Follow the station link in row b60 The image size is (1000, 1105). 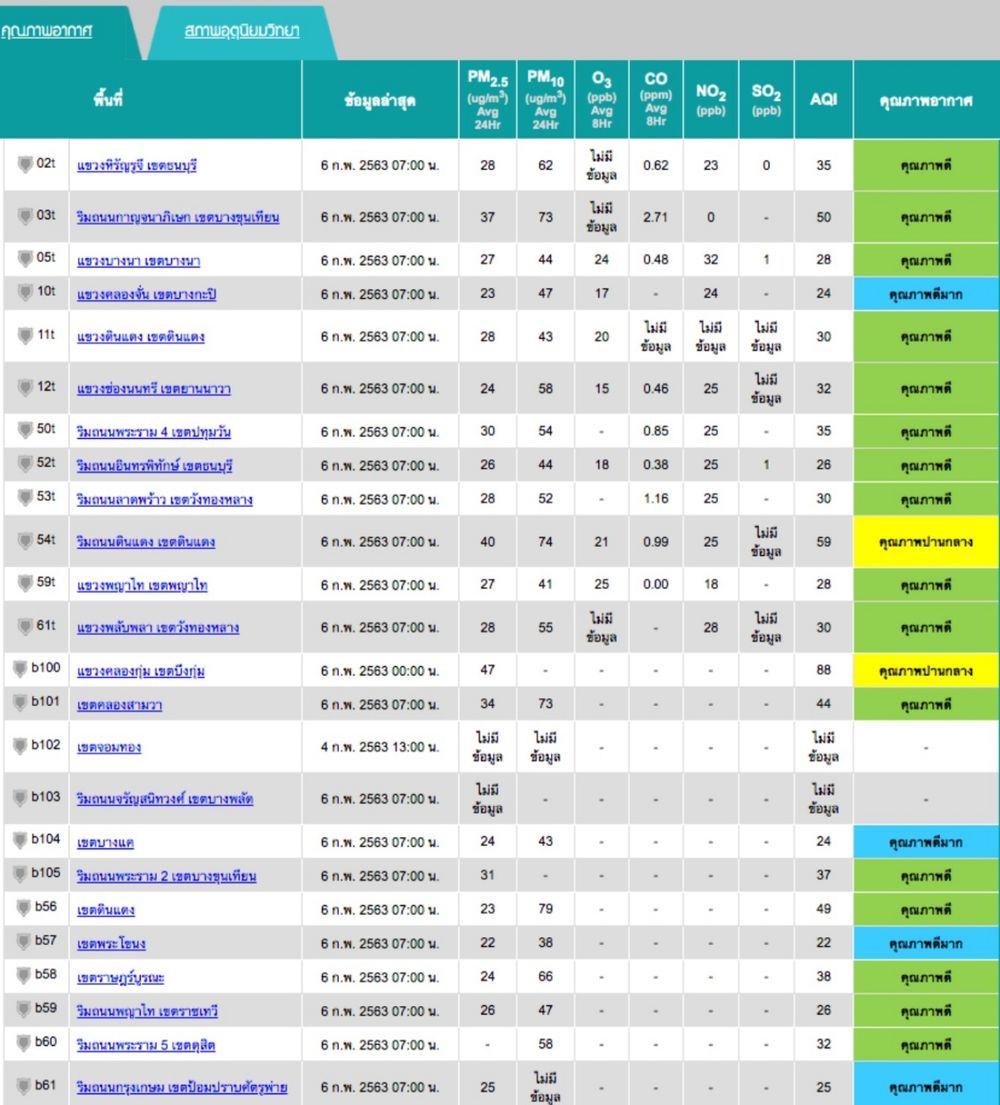146,1045
